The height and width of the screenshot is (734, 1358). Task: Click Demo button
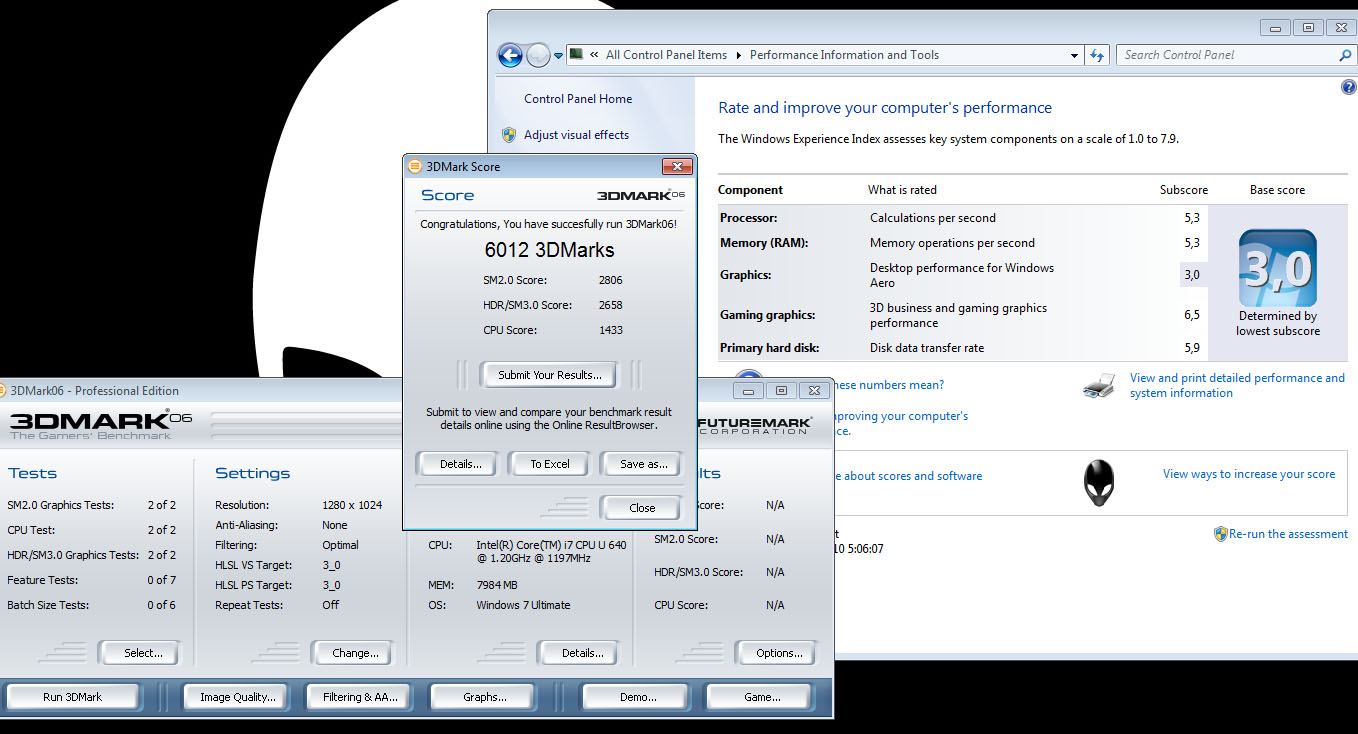pos(638,697)
